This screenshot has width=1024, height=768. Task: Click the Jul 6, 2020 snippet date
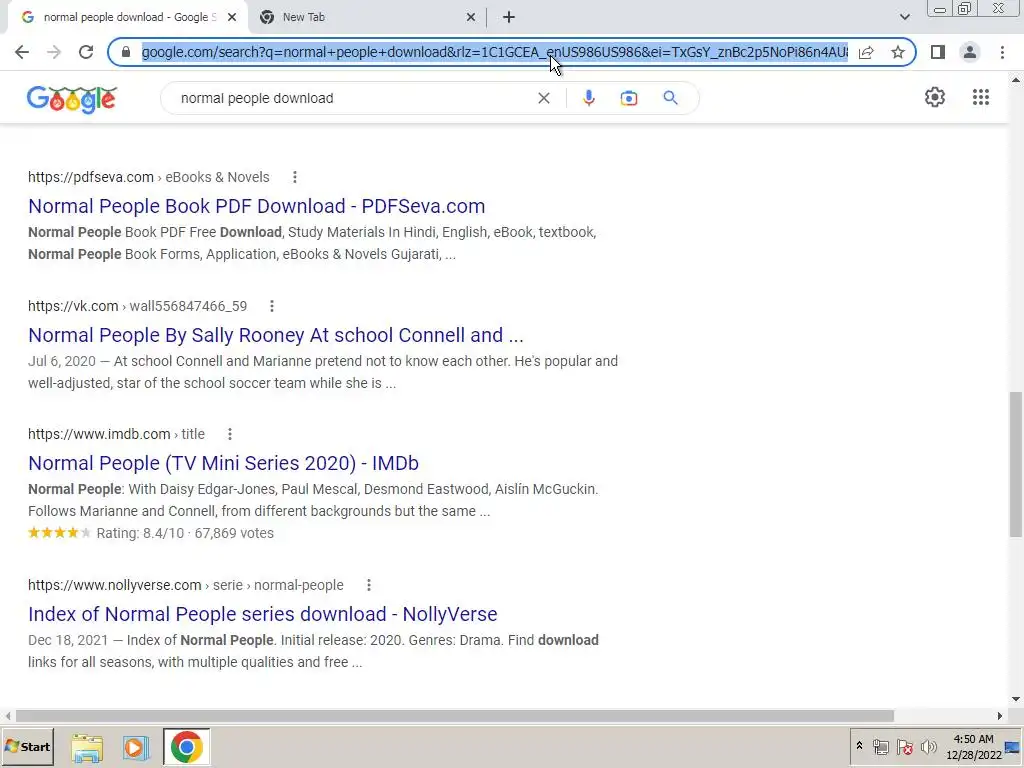pos(62,361)
